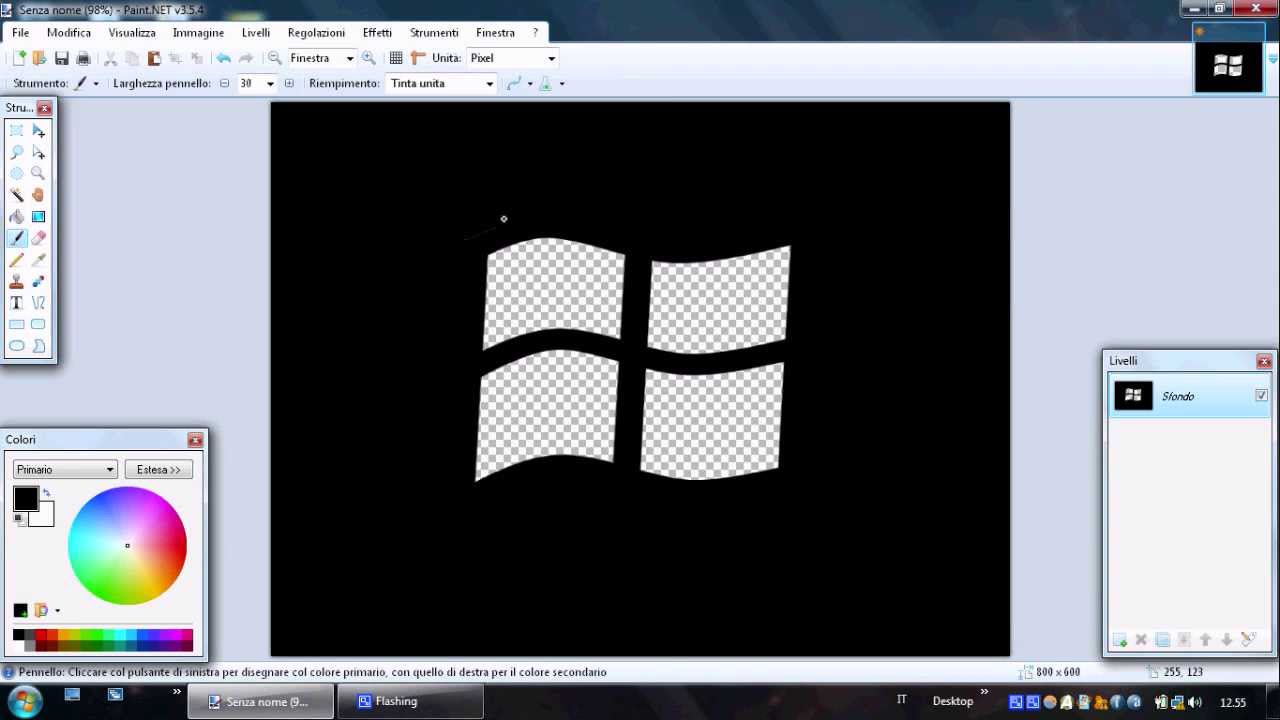This screenshot has width=1280, height=720.
Task: Select the Rounded Rectangle tool
Action: click(x=38, y=324)
